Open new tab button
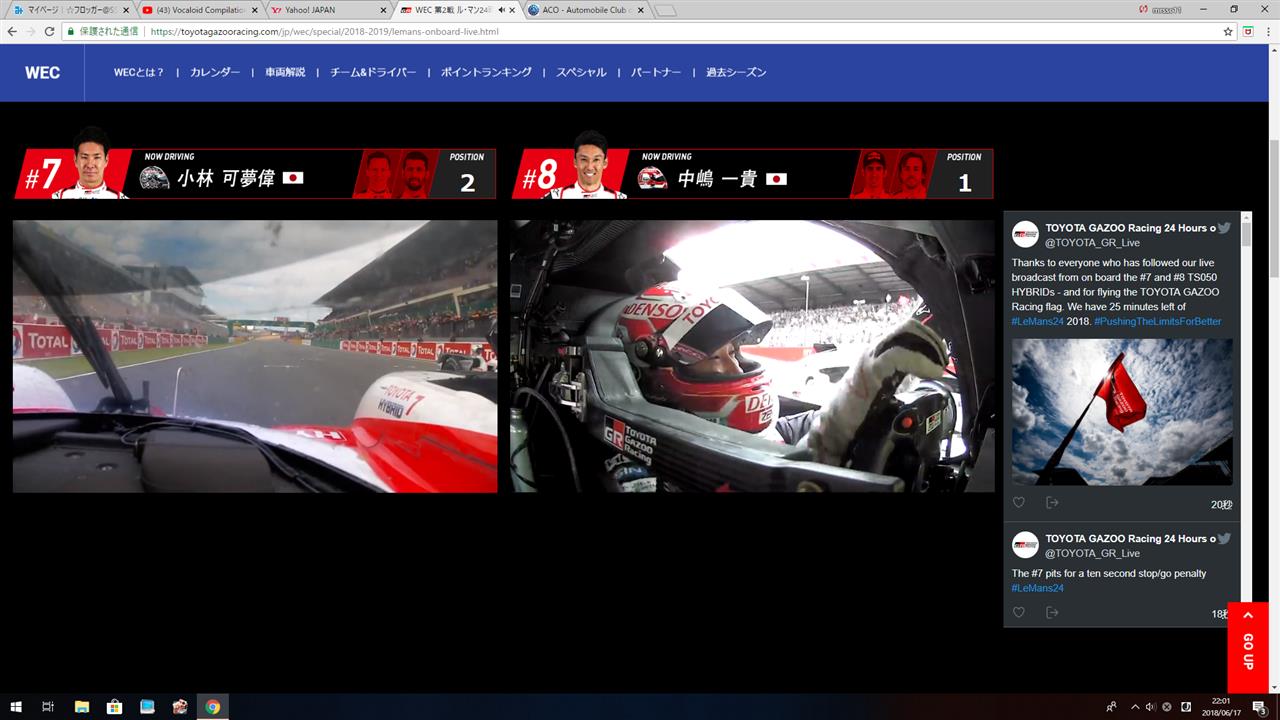 (x=667, y=11)
